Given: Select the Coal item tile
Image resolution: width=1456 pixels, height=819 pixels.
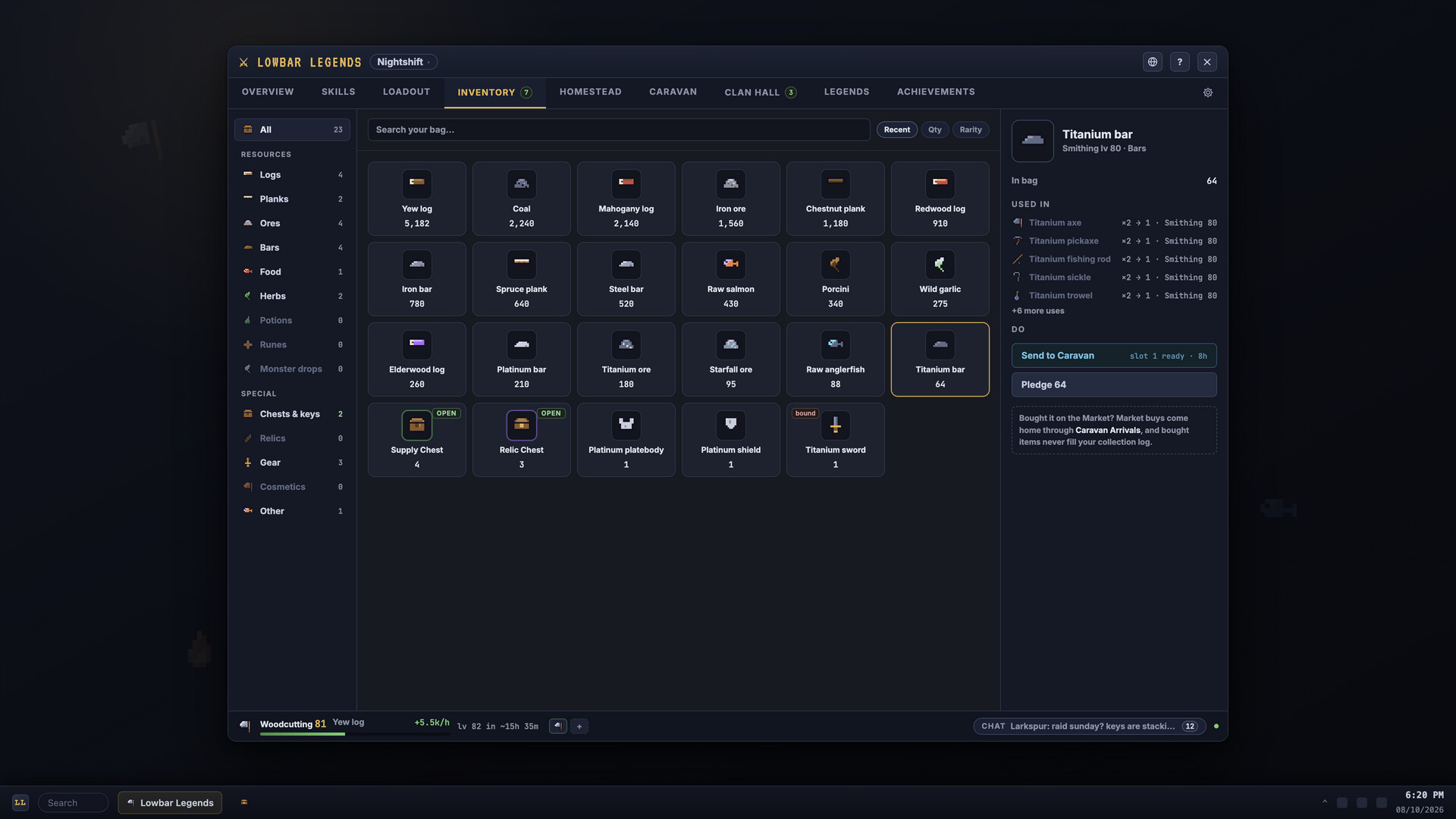Looking at the screenshot, I should 522,199.
